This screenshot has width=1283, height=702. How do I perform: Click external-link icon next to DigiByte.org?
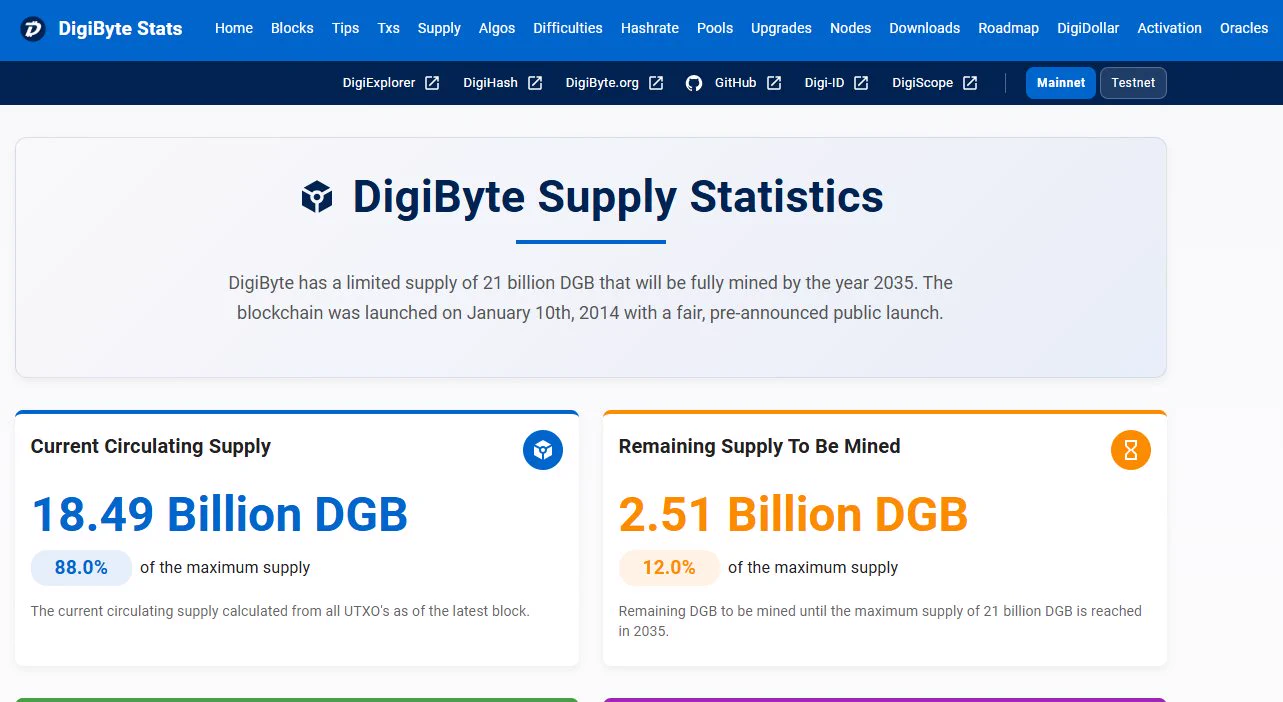[656, 83]
